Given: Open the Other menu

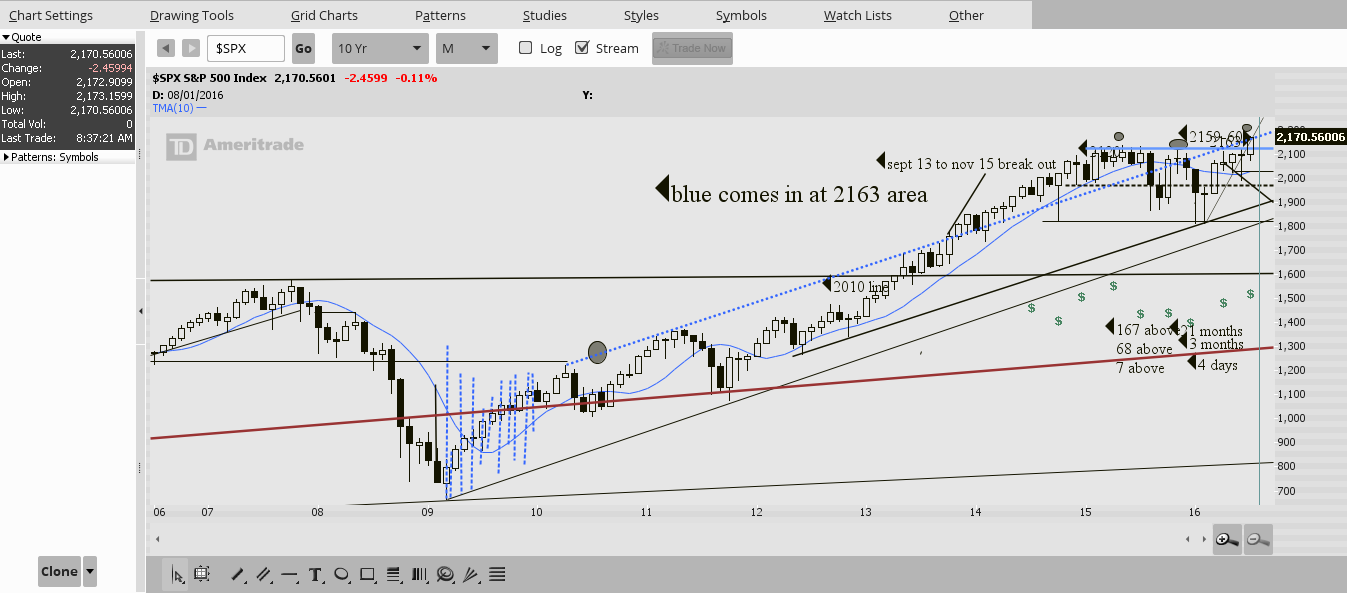Looking at the screenshot, I should point(966,15).
